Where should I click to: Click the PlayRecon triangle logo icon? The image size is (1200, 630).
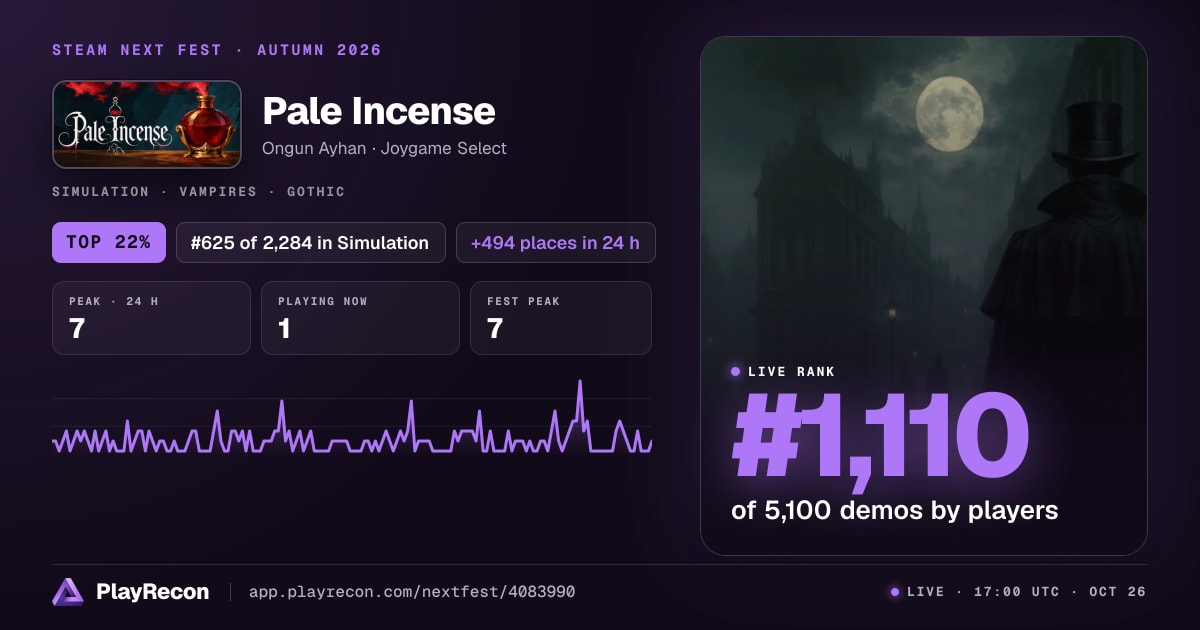(68, 592)
